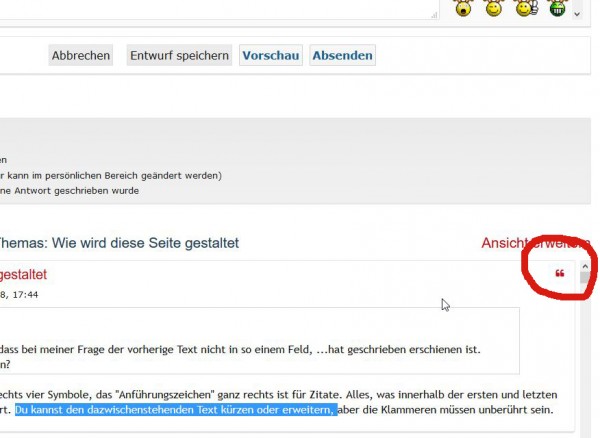The image size is (600, 438).
Task: Insert the green grinning smiley
Action: (557, 8)
